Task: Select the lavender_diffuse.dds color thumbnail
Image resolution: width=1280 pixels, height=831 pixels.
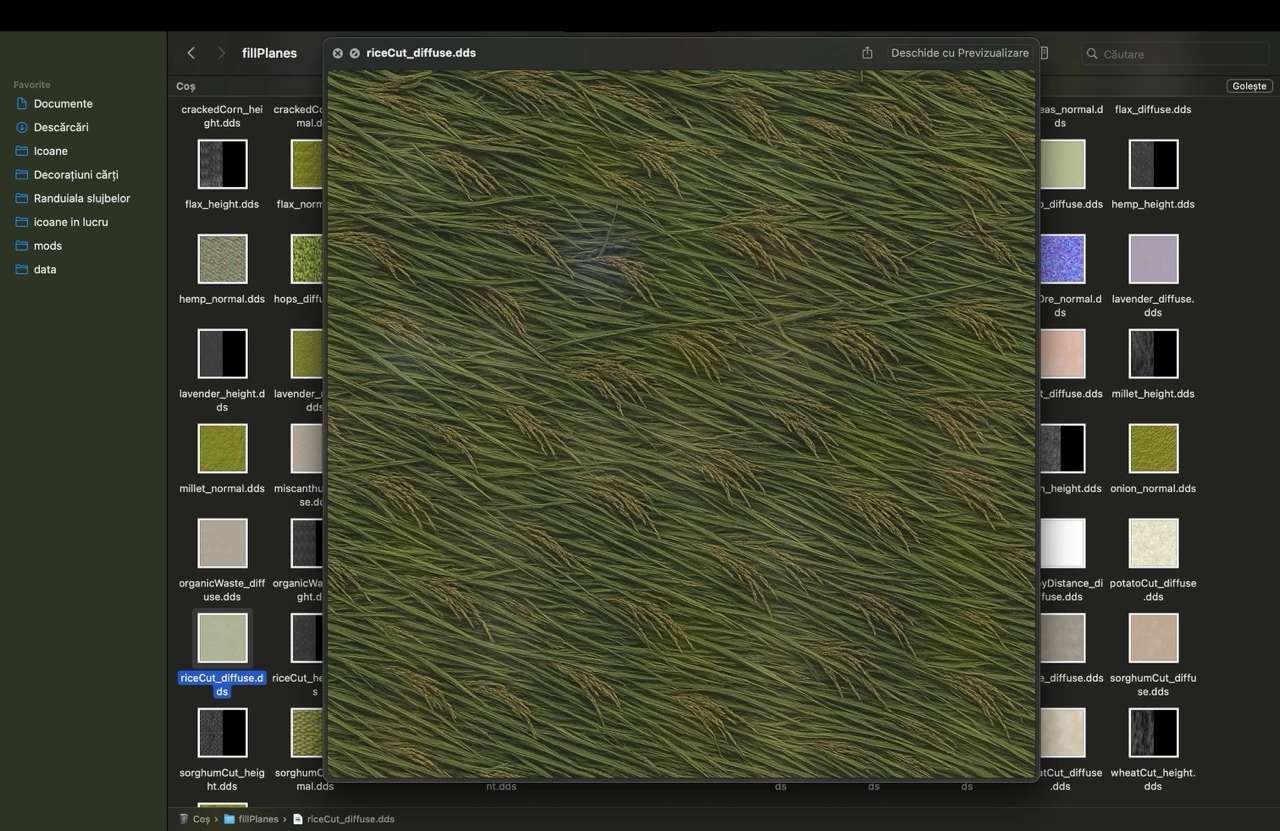Action: coord(1153,259)
